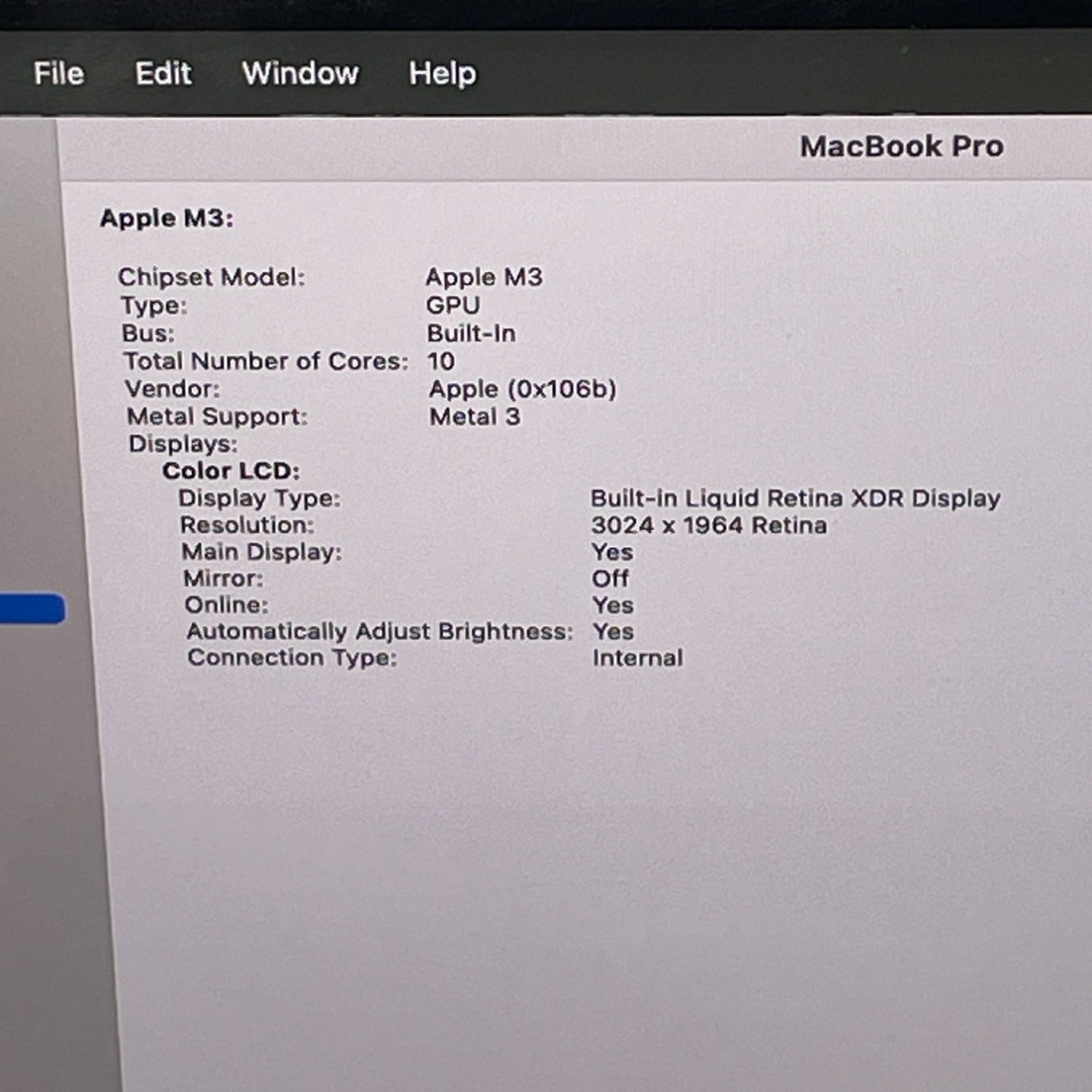The width and height of the screenshot is (1092, 1092).
Task: Click Total Number of Cores: label
Action: tap(266, 361)
